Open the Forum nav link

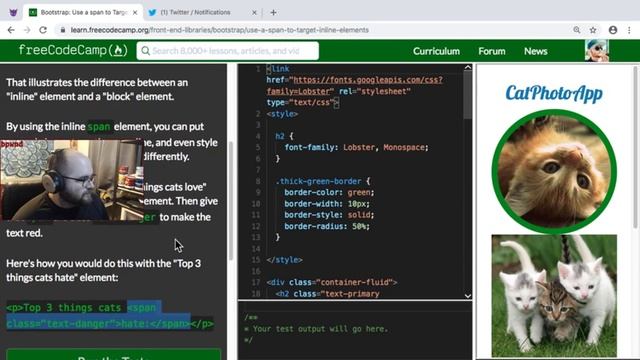491,51
